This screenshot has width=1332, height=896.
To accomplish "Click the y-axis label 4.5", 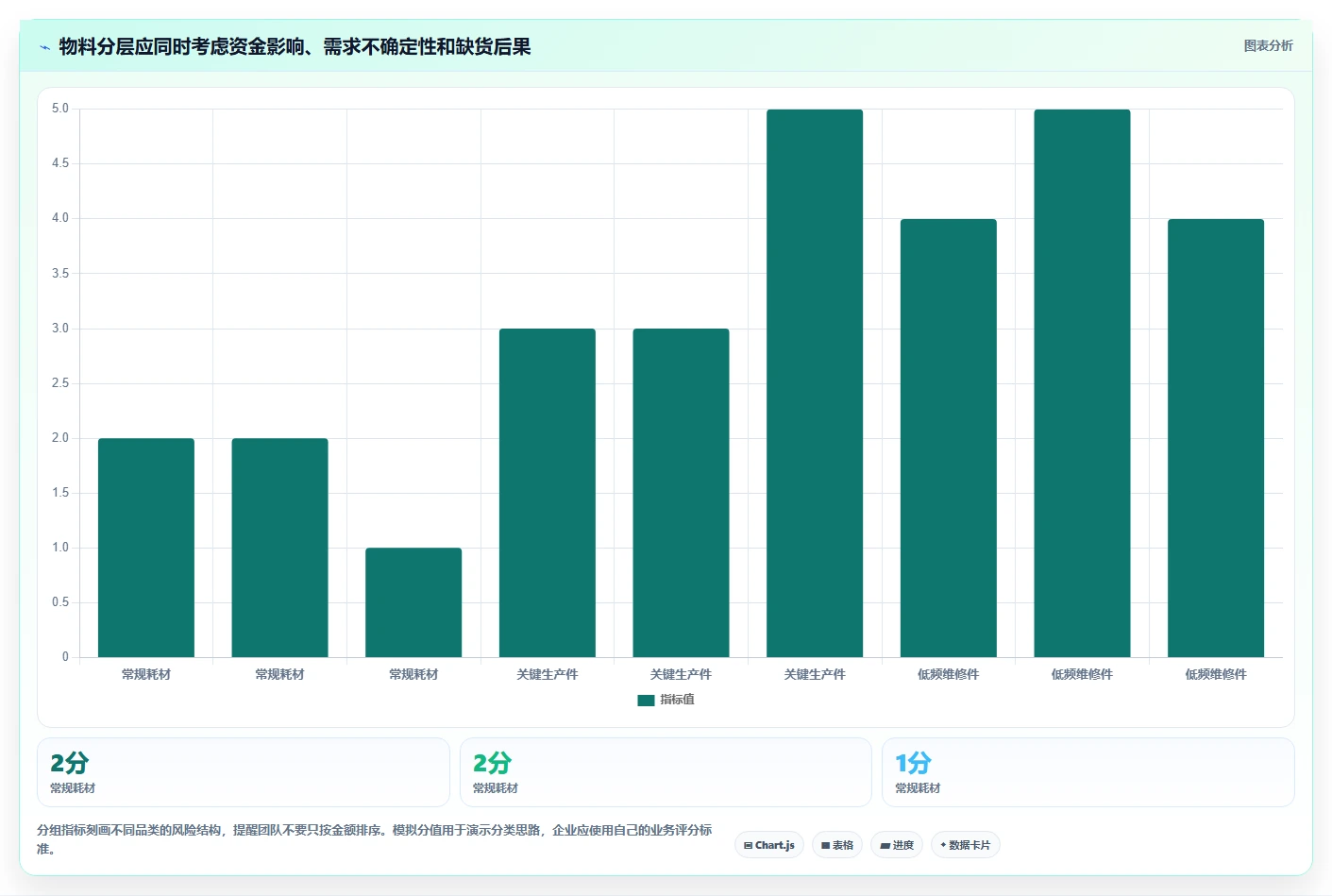I will [x=60, y=163].
